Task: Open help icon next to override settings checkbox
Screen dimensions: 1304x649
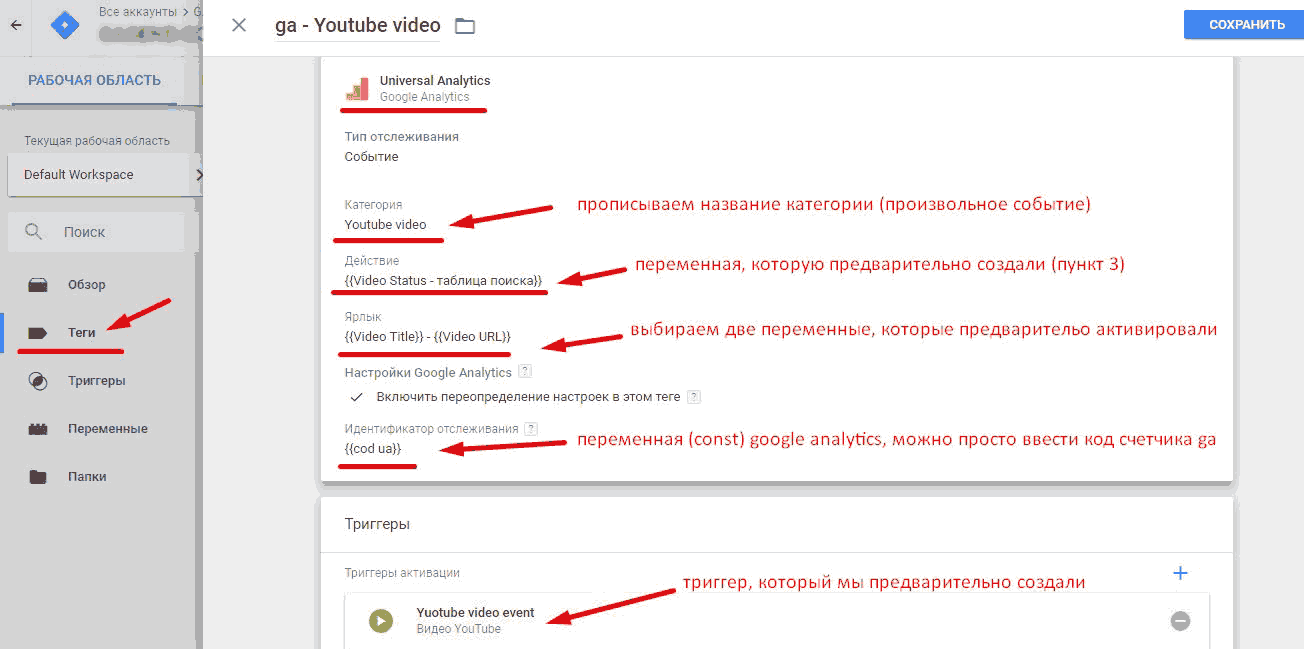Action: 694,397
